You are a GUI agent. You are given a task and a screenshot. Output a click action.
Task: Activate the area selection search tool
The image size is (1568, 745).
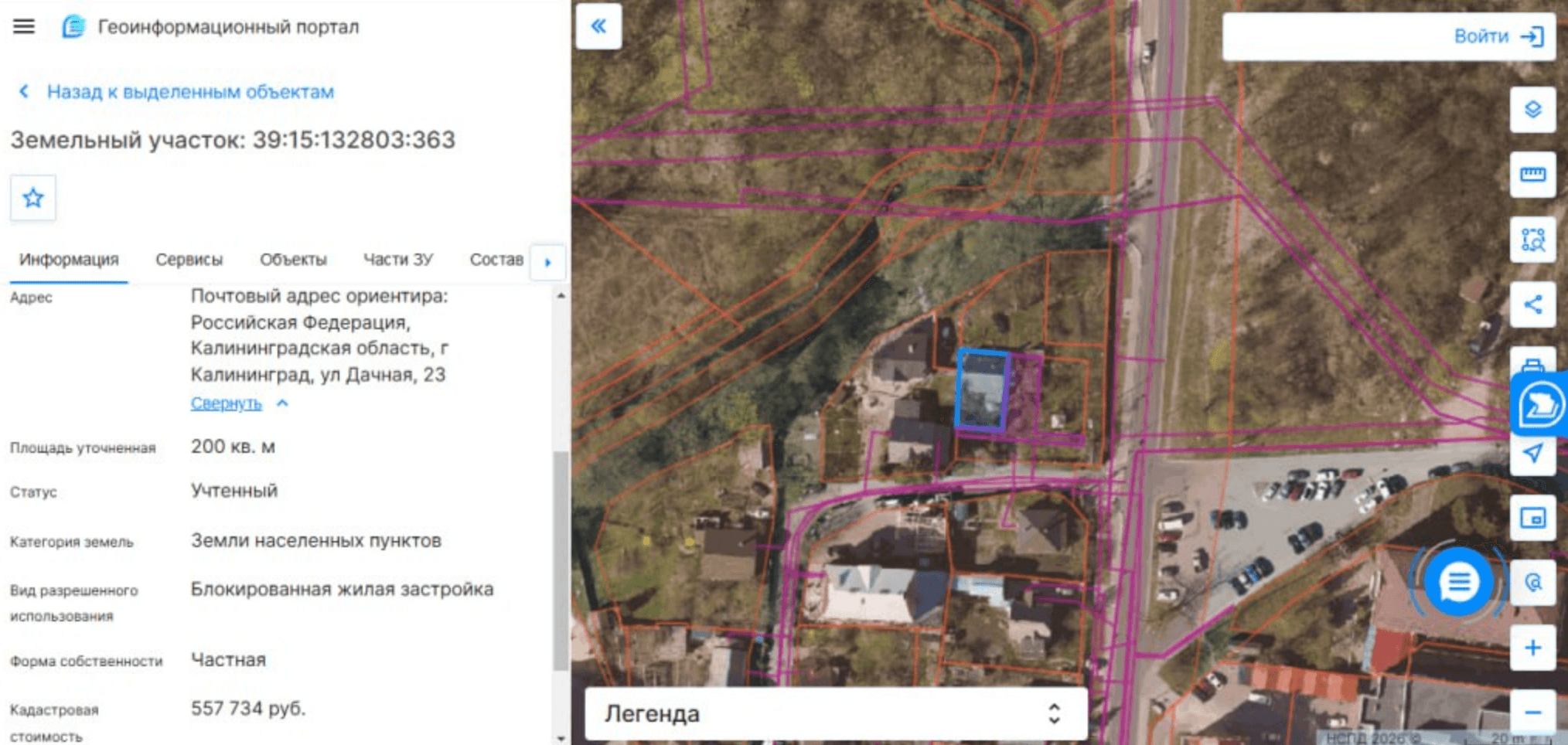(x=1532, y=240)
